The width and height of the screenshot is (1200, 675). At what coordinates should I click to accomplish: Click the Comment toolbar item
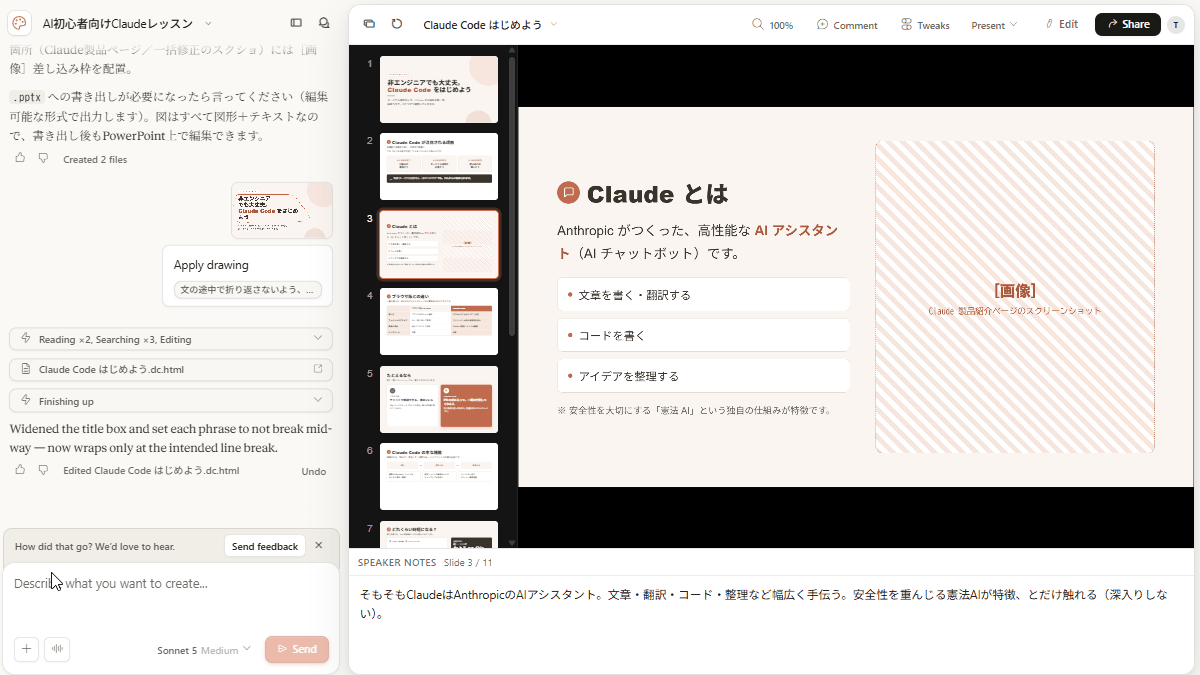point(847,25)
